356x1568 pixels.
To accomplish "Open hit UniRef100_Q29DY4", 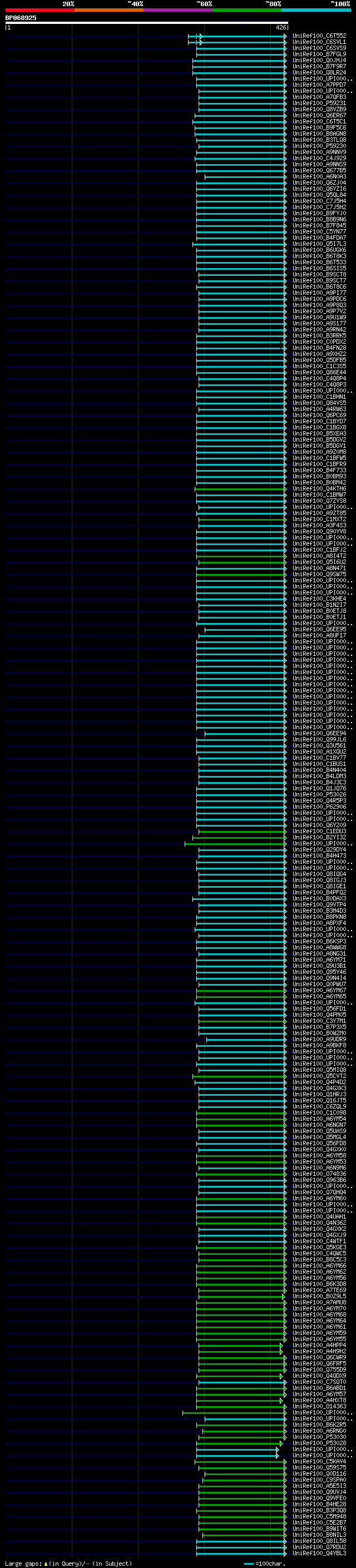I will [319, 850].
